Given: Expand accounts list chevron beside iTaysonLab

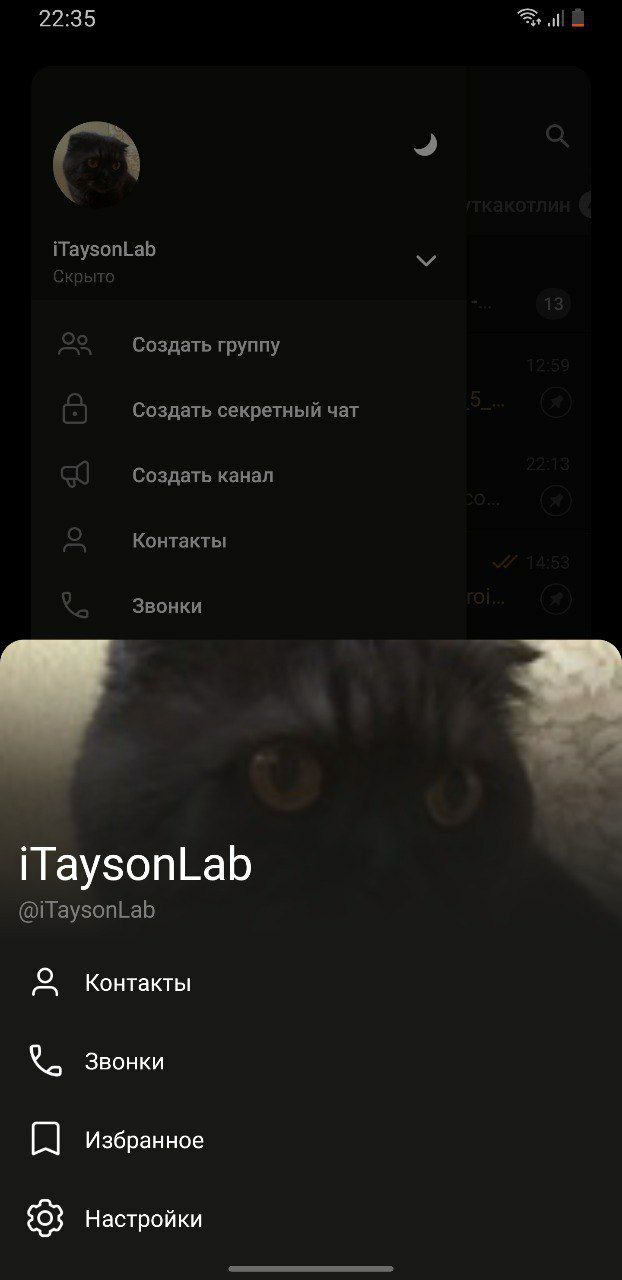Looking at the screenshot, I should (x=426, y=261).
